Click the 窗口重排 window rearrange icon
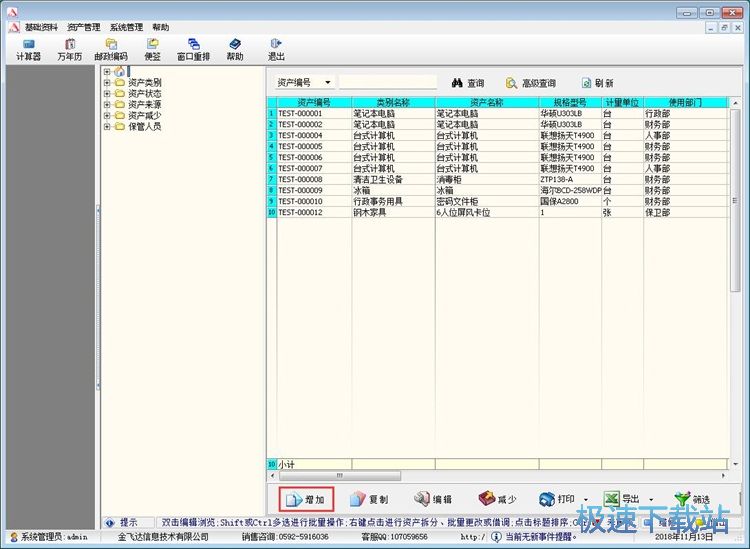The width and height of the screenshot is (750, 549). [194, 49]
